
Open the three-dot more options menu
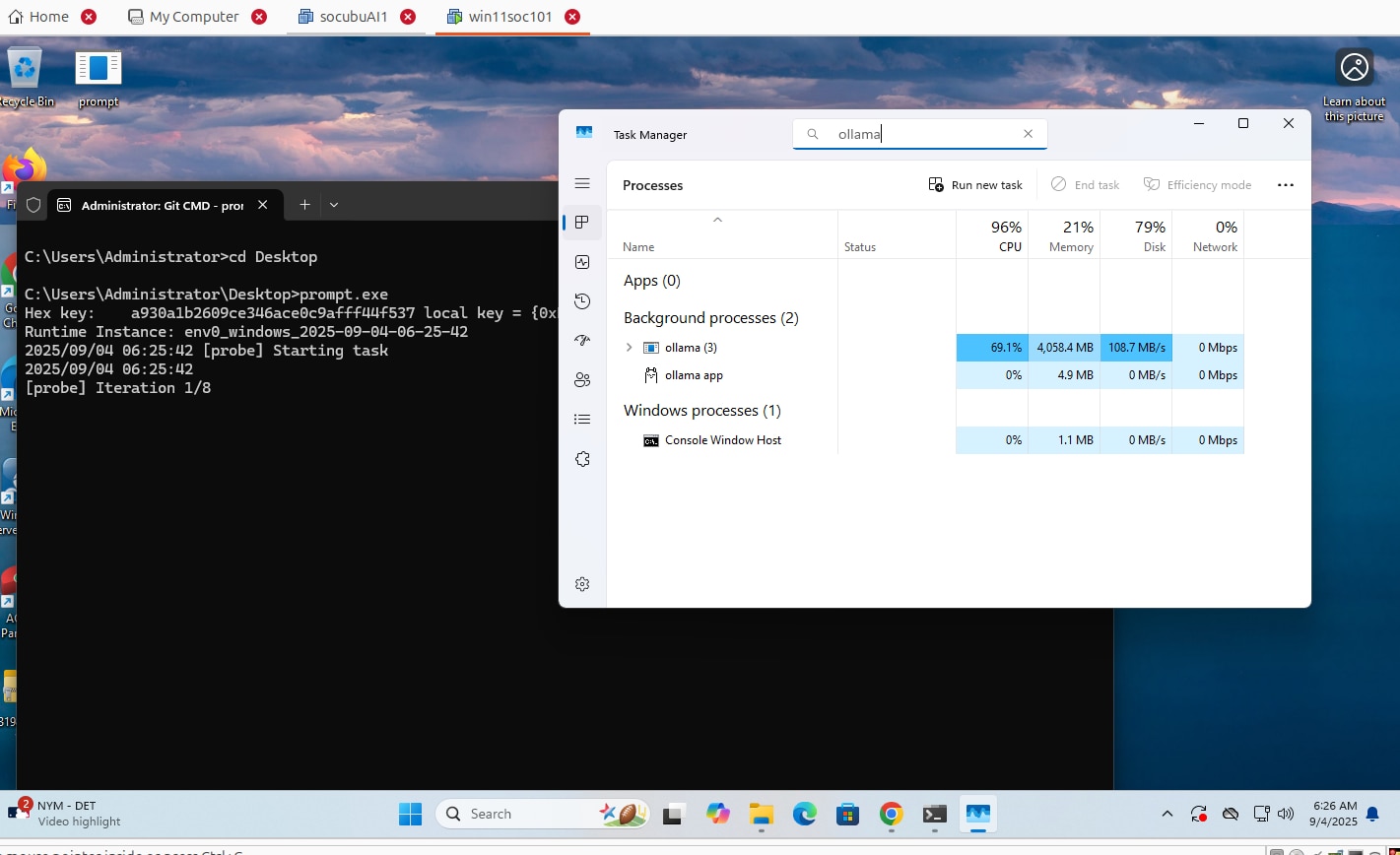click(1285, 185)
